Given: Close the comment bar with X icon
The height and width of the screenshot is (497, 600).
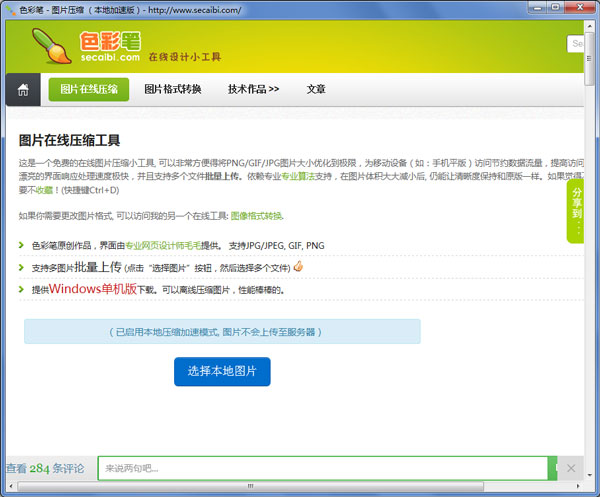Looking at the screenshot, I should [x=571, y=468].
